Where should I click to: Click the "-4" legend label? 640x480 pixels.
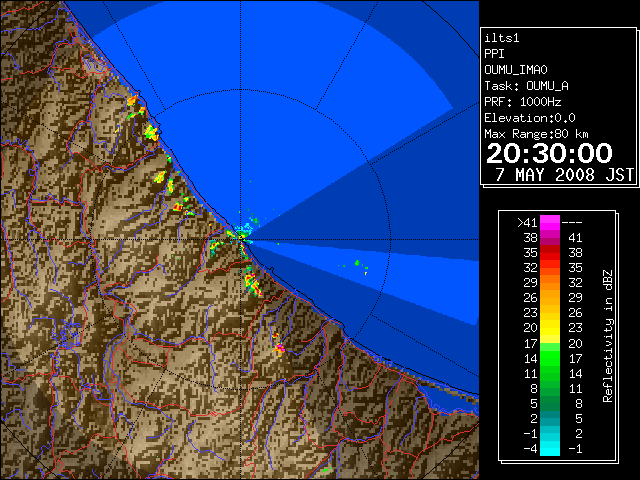pyautogui.click(x=530, y=449)
